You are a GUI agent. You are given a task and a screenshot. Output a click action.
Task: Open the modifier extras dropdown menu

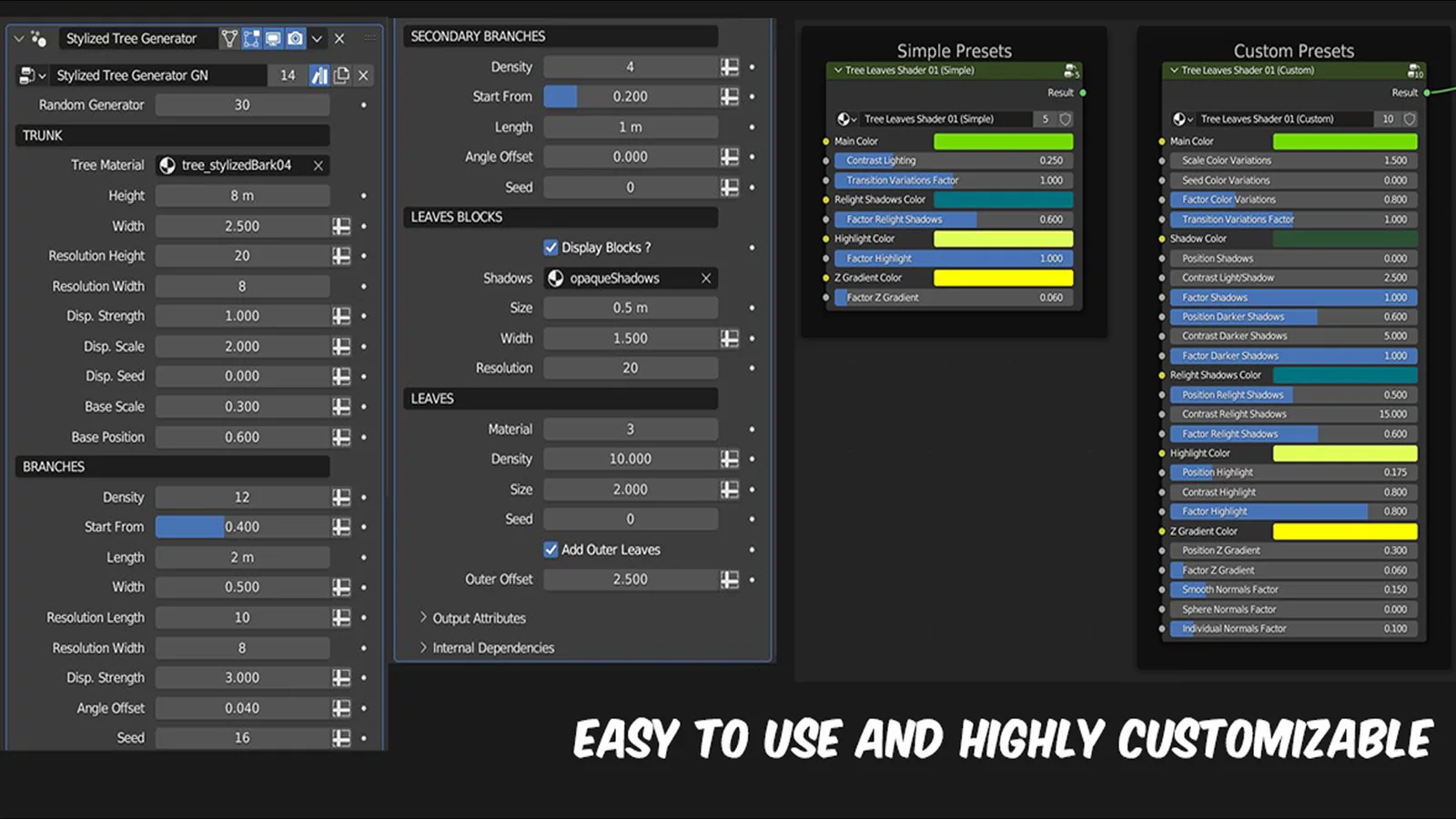[x=316, y=38]
